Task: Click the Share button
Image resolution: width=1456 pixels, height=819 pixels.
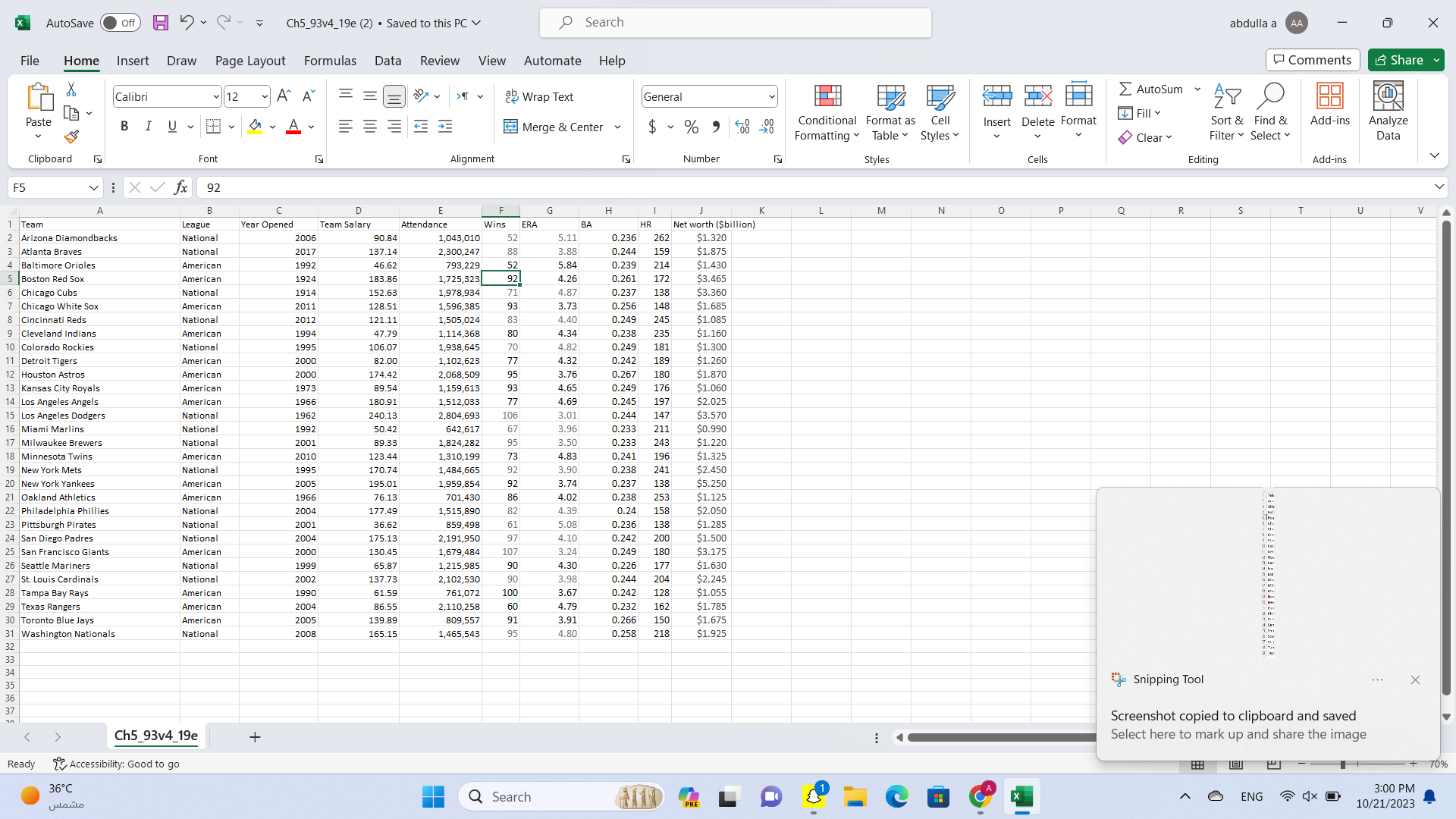Action: tap(1399, 60)
